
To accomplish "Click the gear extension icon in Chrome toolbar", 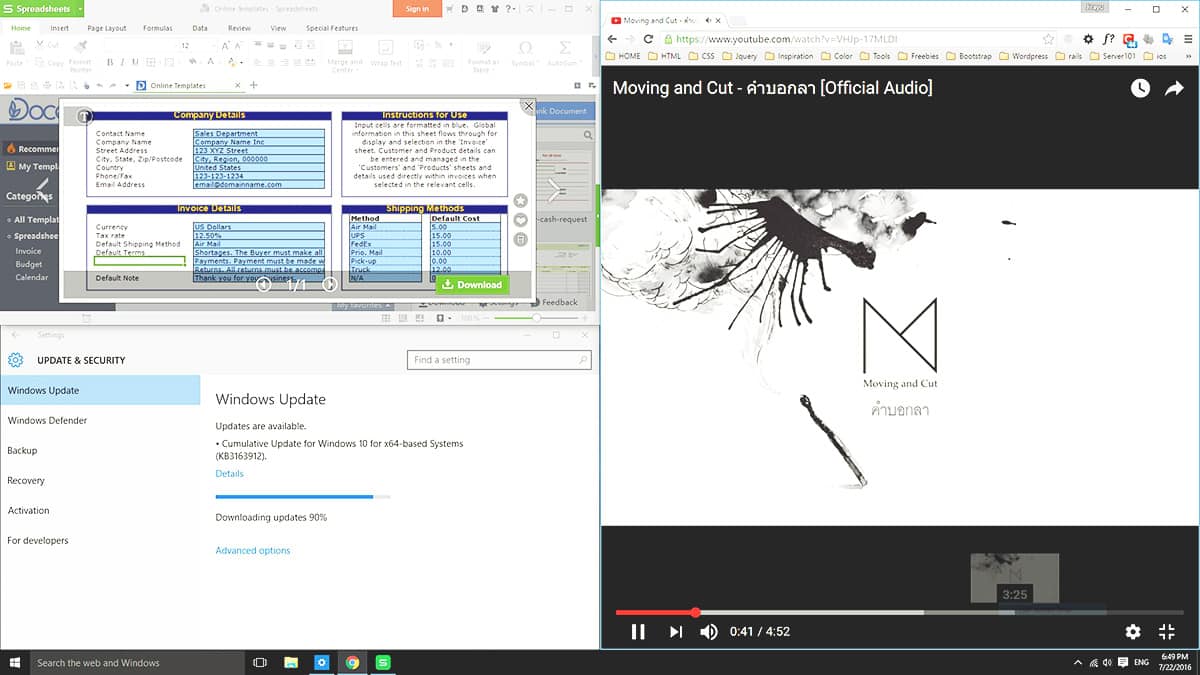I will tap(1089, 39).
